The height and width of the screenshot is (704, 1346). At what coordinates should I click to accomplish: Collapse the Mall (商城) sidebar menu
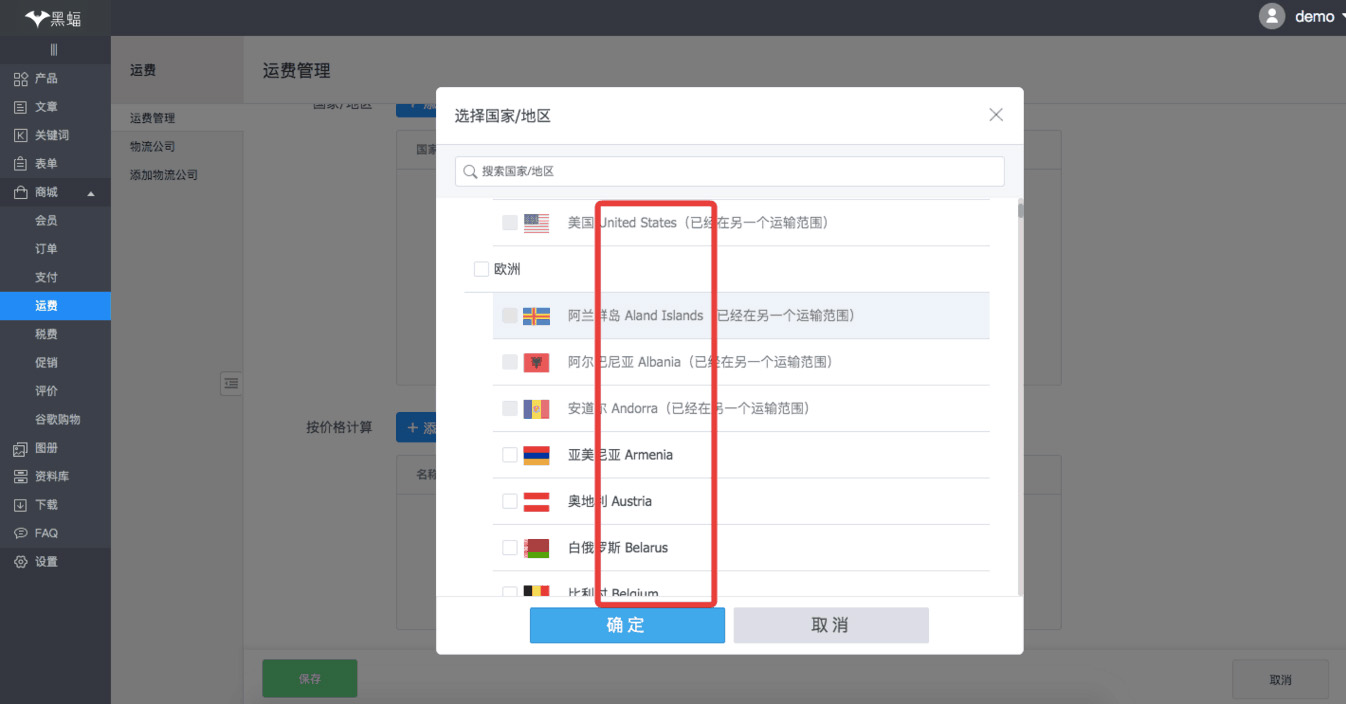[x=91, y=193]
